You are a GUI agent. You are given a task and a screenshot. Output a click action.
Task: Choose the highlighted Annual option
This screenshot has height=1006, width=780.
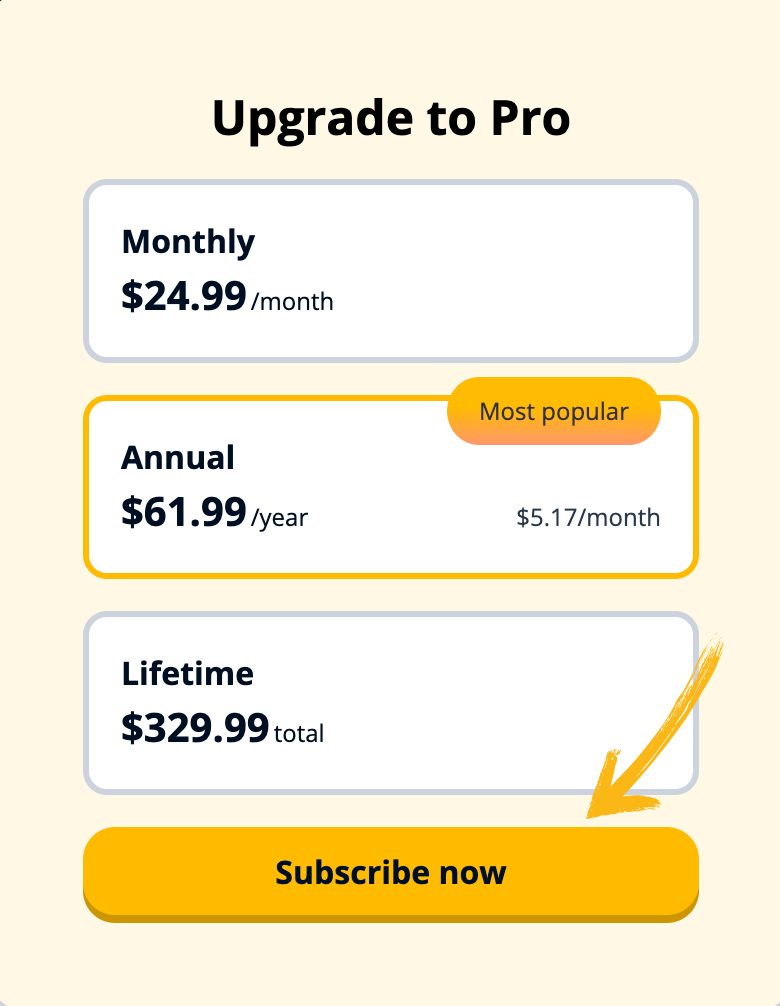390,486
